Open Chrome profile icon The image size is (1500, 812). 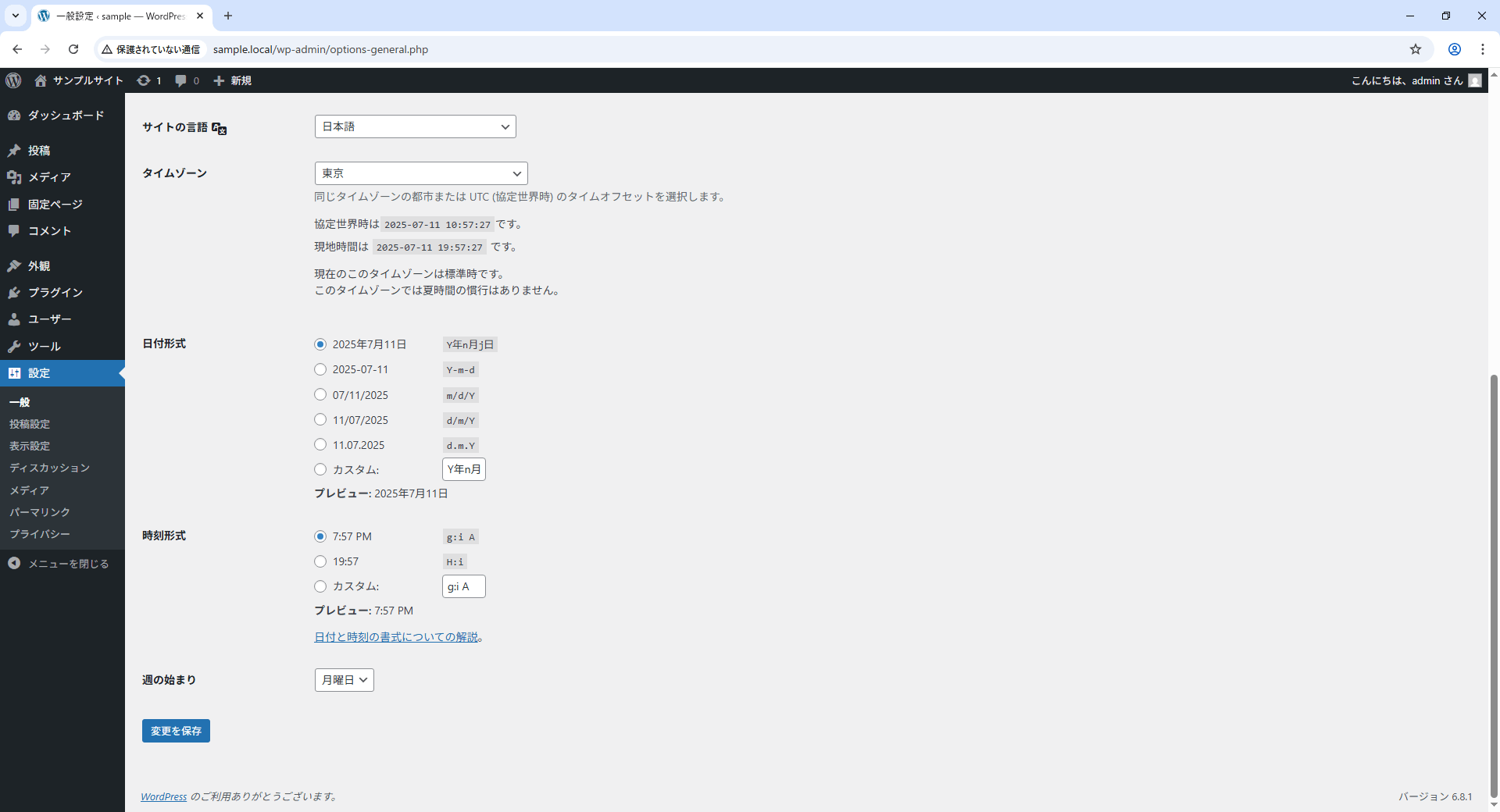point(1455,49)
